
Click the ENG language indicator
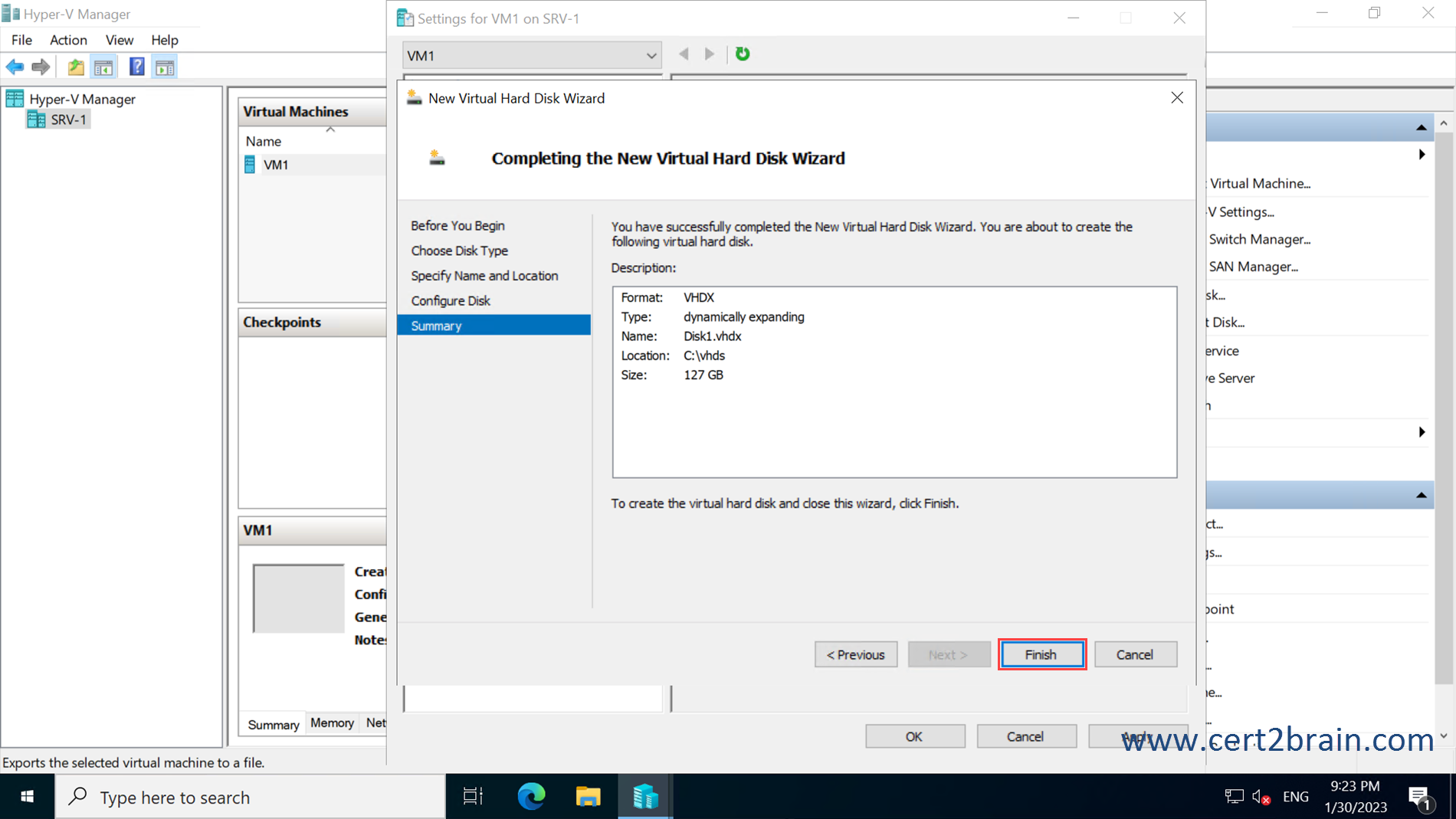1295,797
